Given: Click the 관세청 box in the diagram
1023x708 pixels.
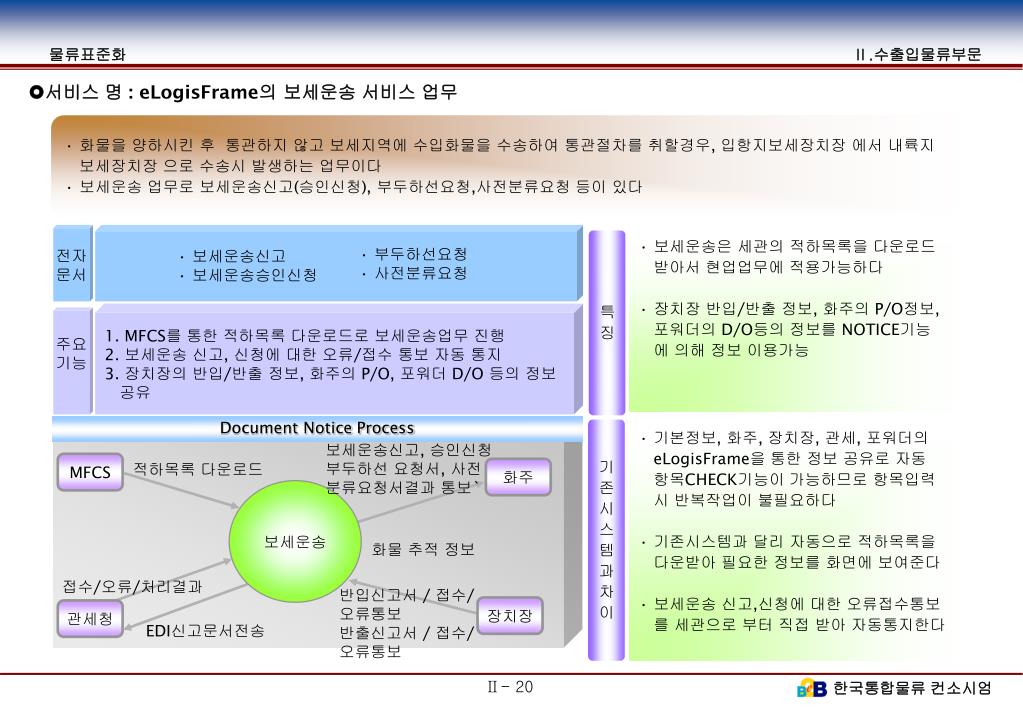Looking at the screenshot, I should point(90,618).
